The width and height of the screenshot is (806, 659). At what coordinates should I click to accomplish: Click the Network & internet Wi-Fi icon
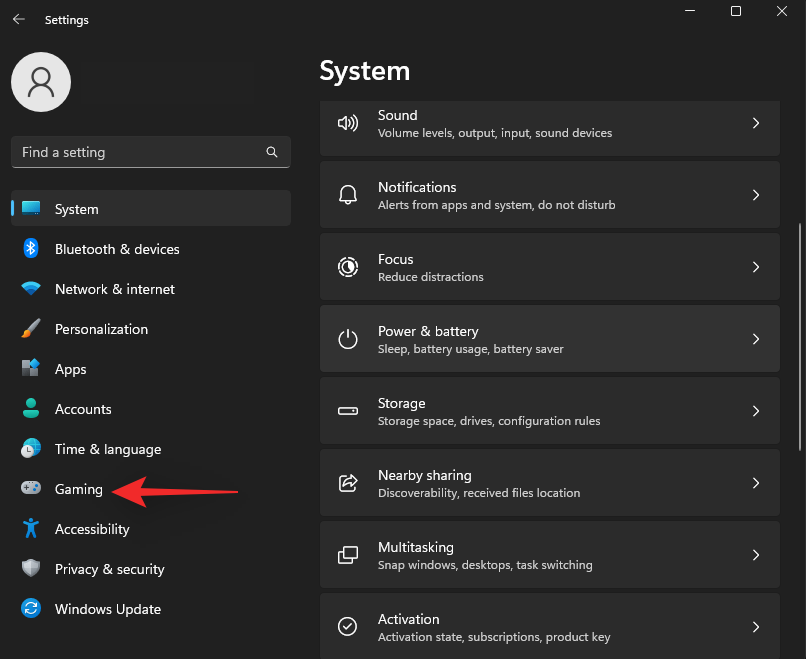point(30,288)
